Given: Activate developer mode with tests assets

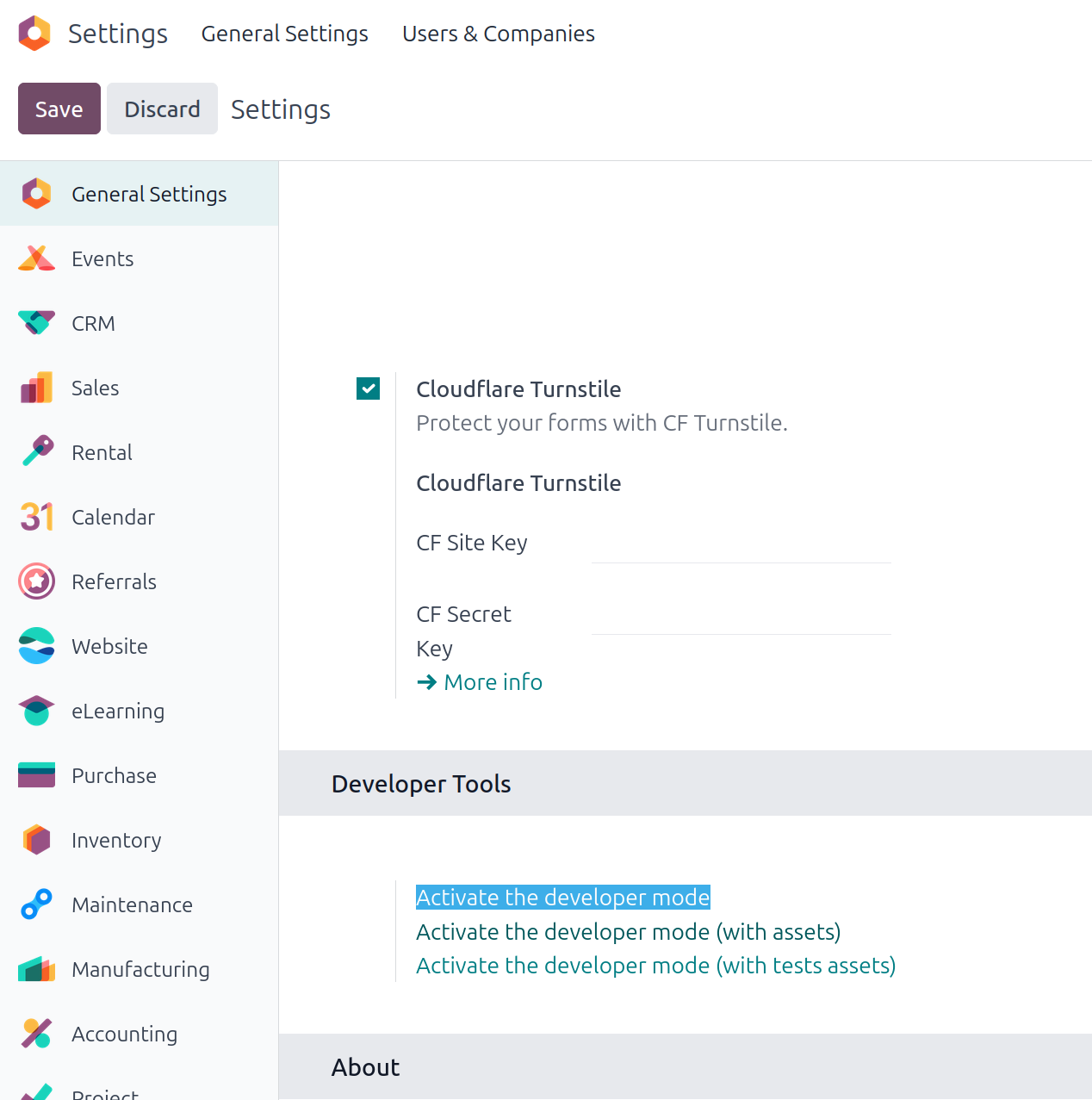Looking at the screenshot, I should coord(655,966).
